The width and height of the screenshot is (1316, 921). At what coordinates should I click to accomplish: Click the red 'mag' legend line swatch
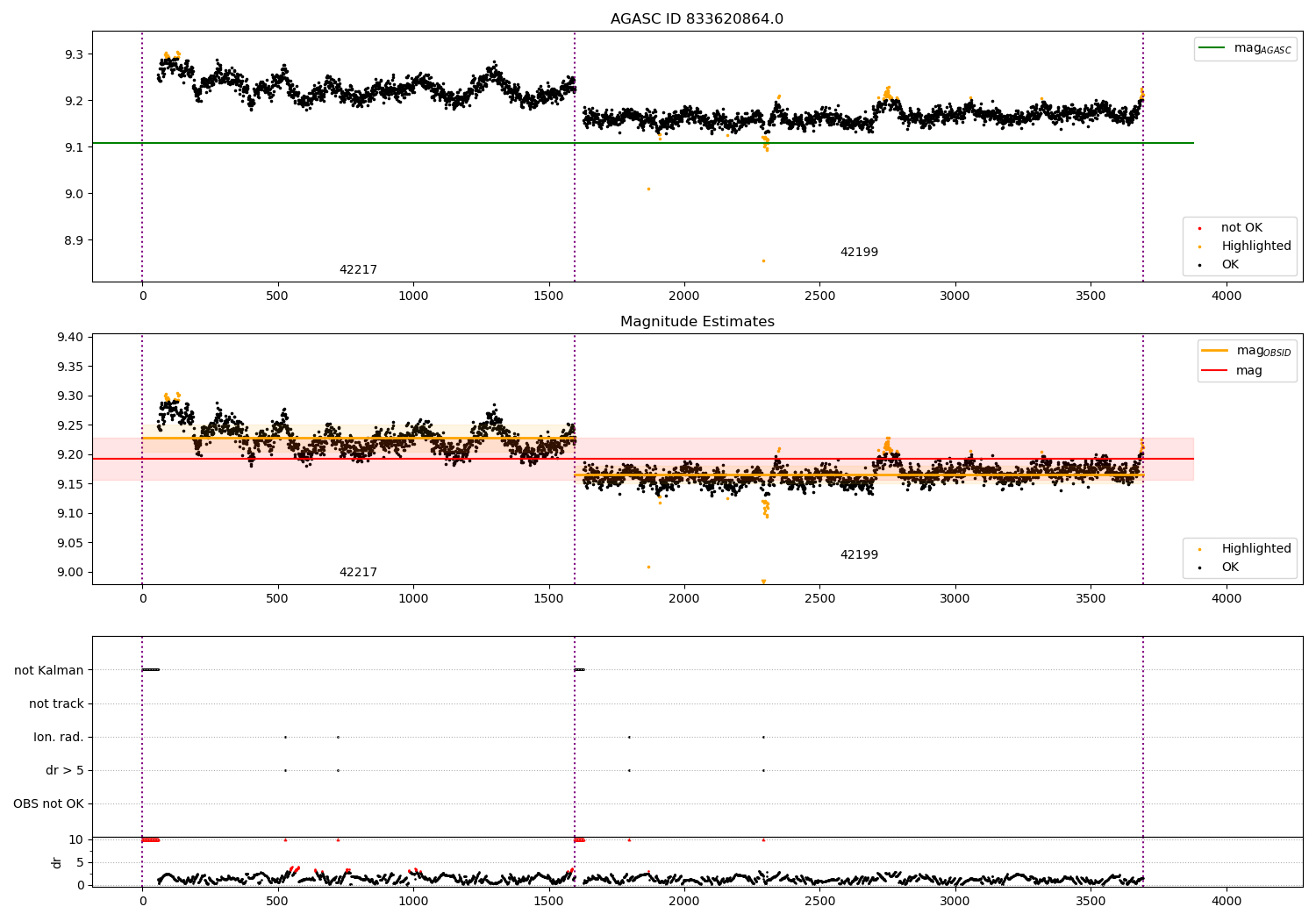pos(1215,371)
